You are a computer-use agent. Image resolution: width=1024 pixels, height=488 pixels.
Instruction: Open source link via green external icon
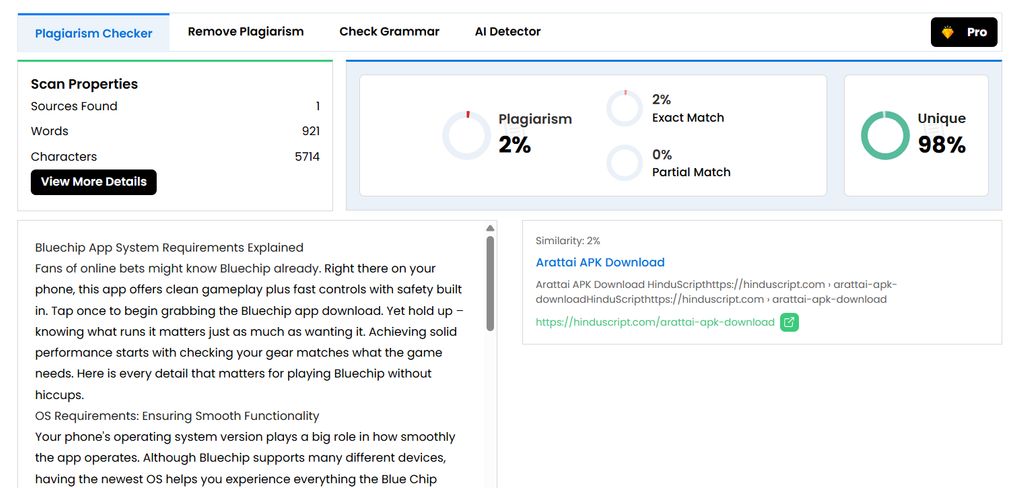point(789,322)
